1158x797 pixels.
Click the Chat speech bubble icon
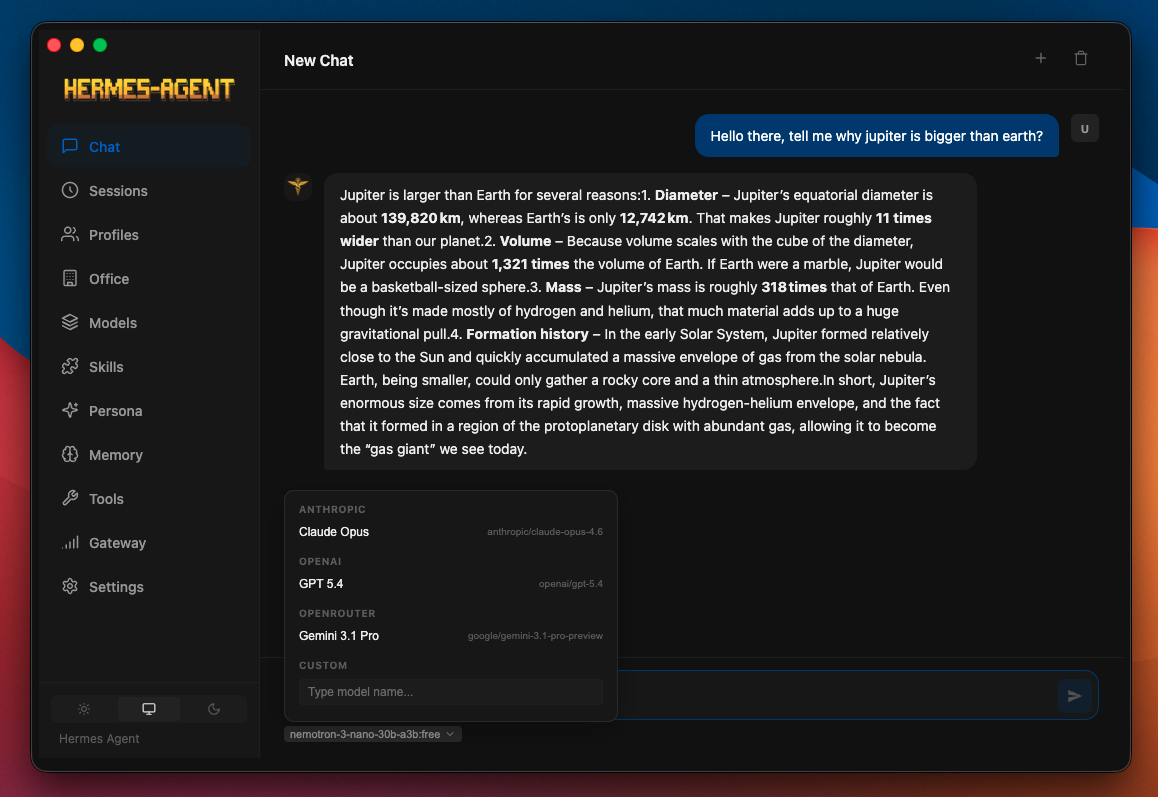click(70, 146)
